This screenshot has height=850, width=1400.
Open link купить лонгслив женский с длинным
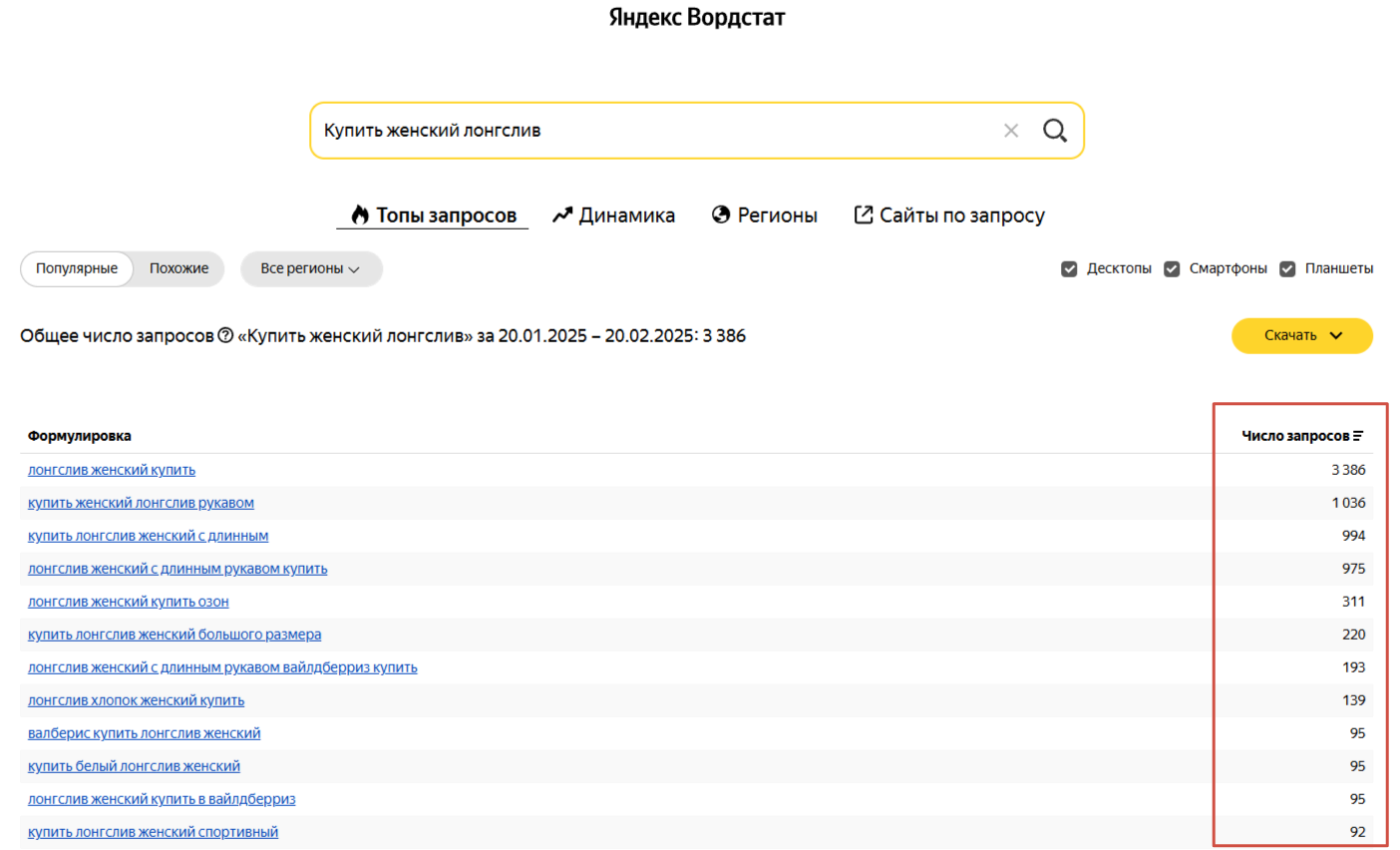pos(148,536)
